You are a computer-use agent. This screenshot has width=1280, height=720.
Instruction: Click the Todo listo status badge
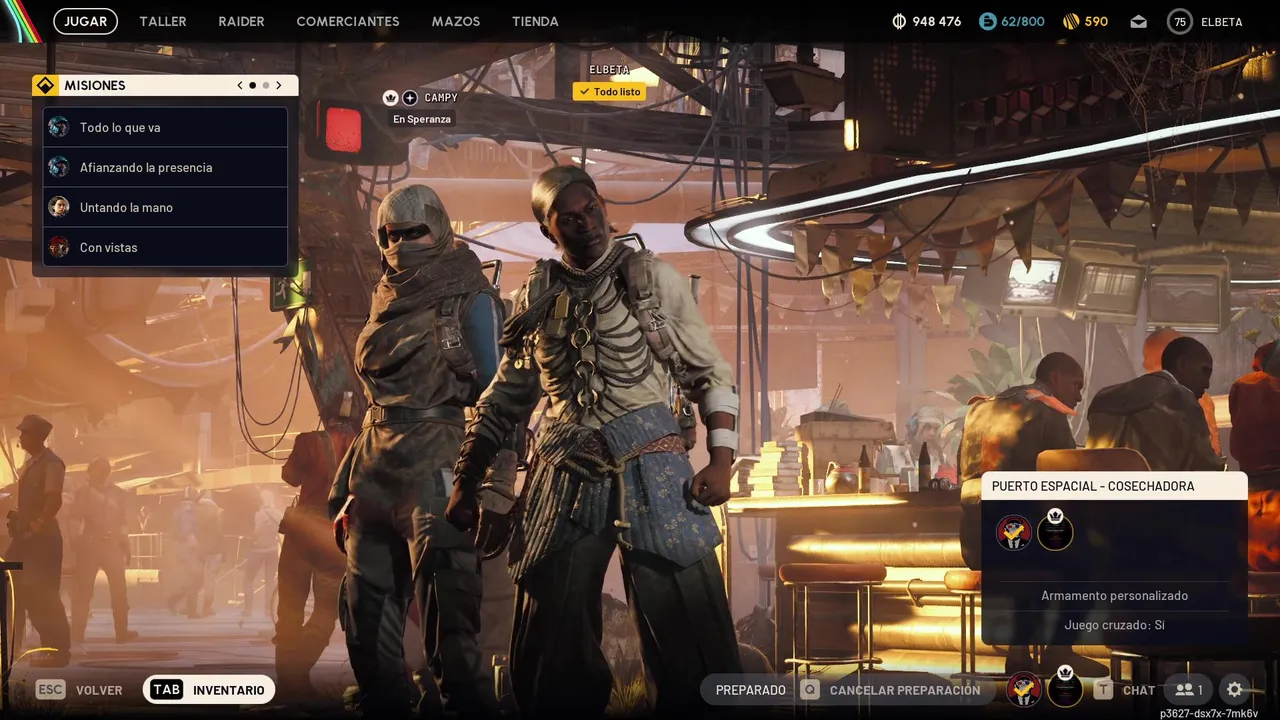pyautogui.click(x=609, y=91)
